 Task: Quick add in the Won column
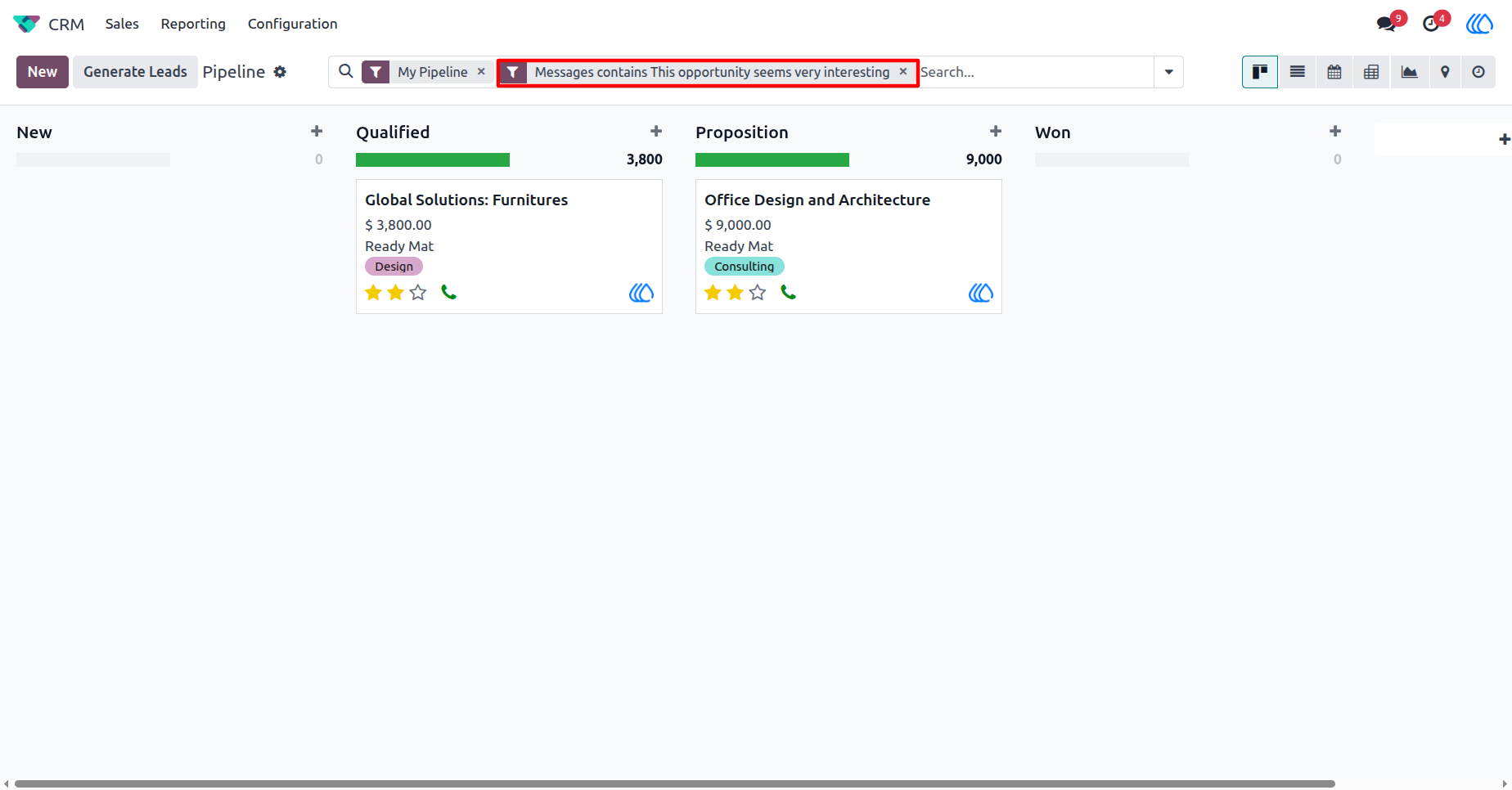pos(1335,132)
